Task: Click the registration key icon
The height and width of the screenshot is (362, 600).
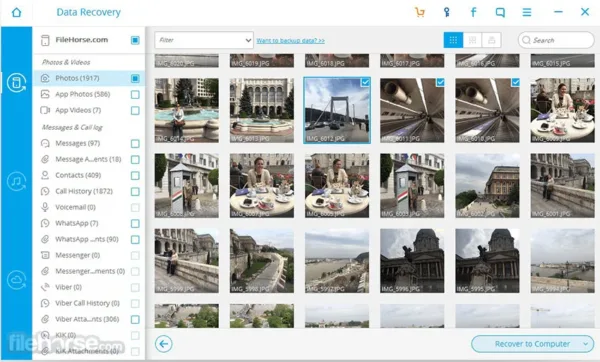Action: coord(446,12)
